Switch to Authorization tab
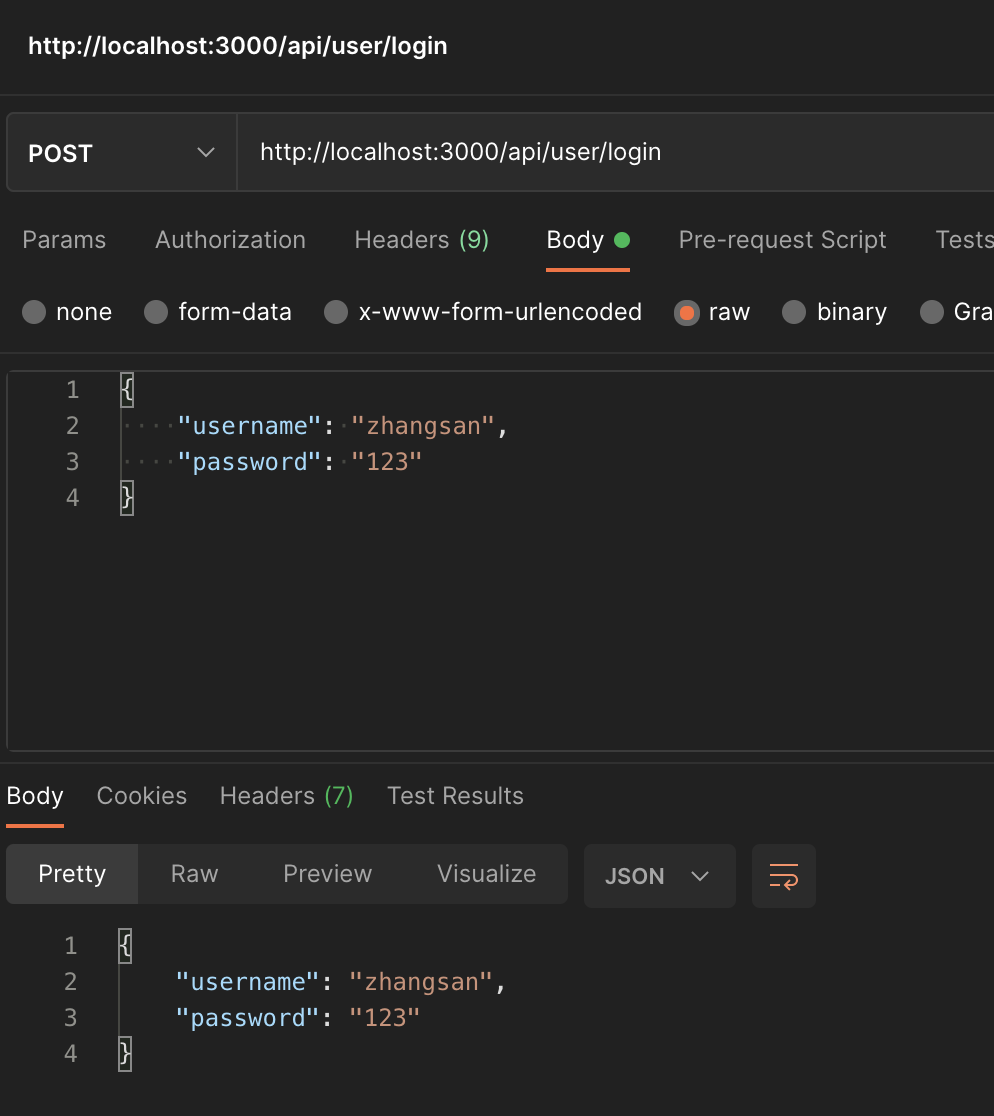This screenshot has width=994, height=1116. [230, 240]
